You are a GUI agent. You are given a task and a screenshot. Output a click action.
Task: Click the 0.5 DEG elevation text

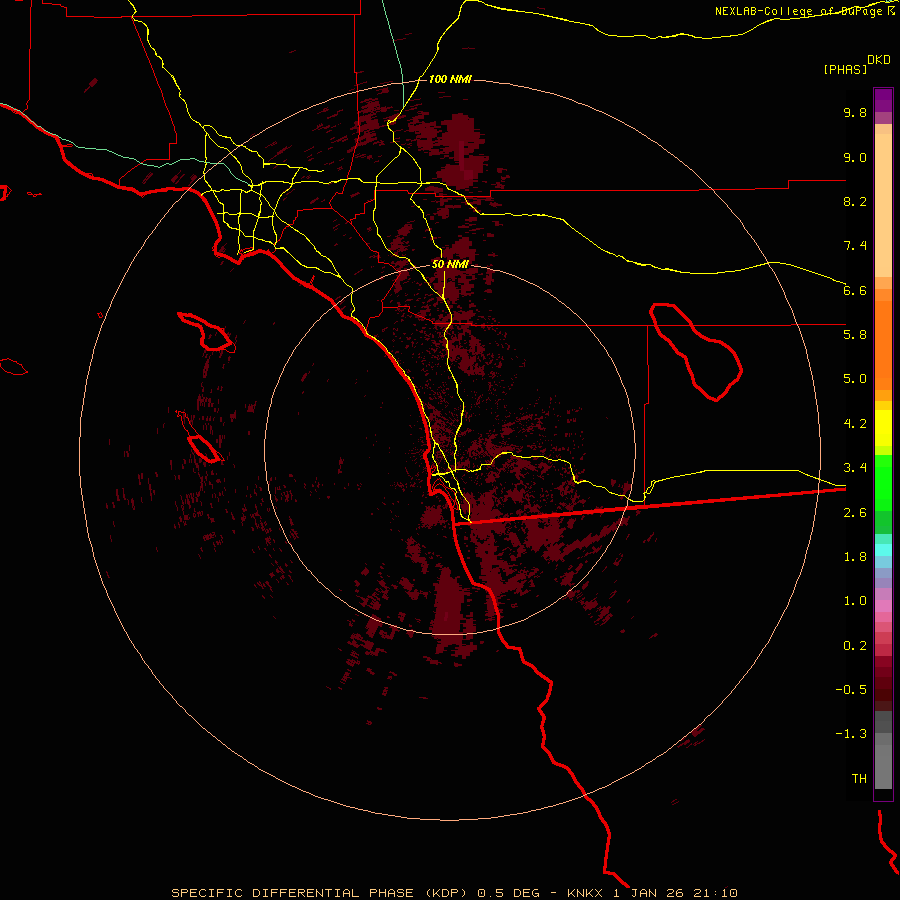pos(509,893)
